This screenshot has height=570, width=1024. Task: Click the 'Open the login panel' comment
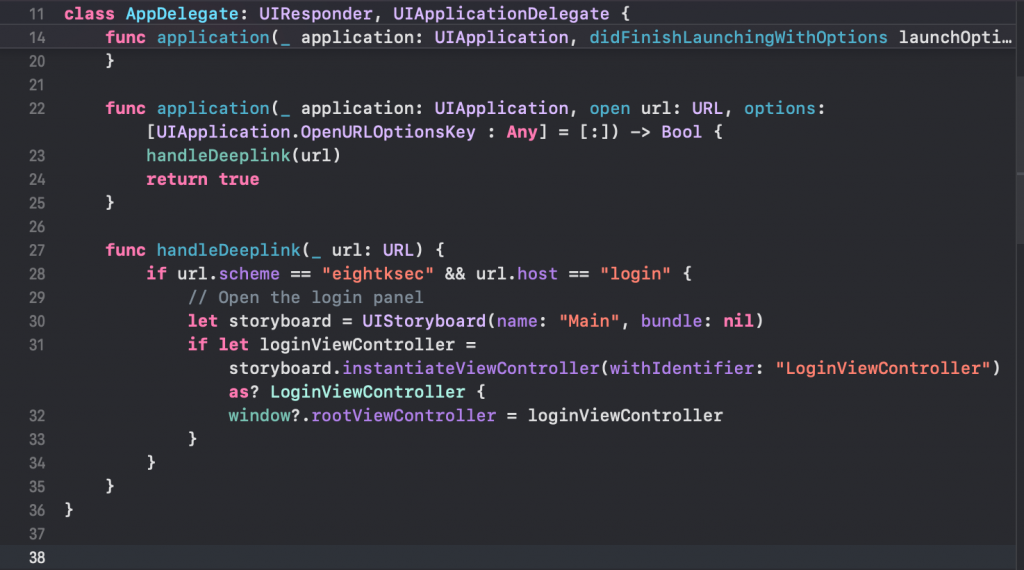pos(306,297)
